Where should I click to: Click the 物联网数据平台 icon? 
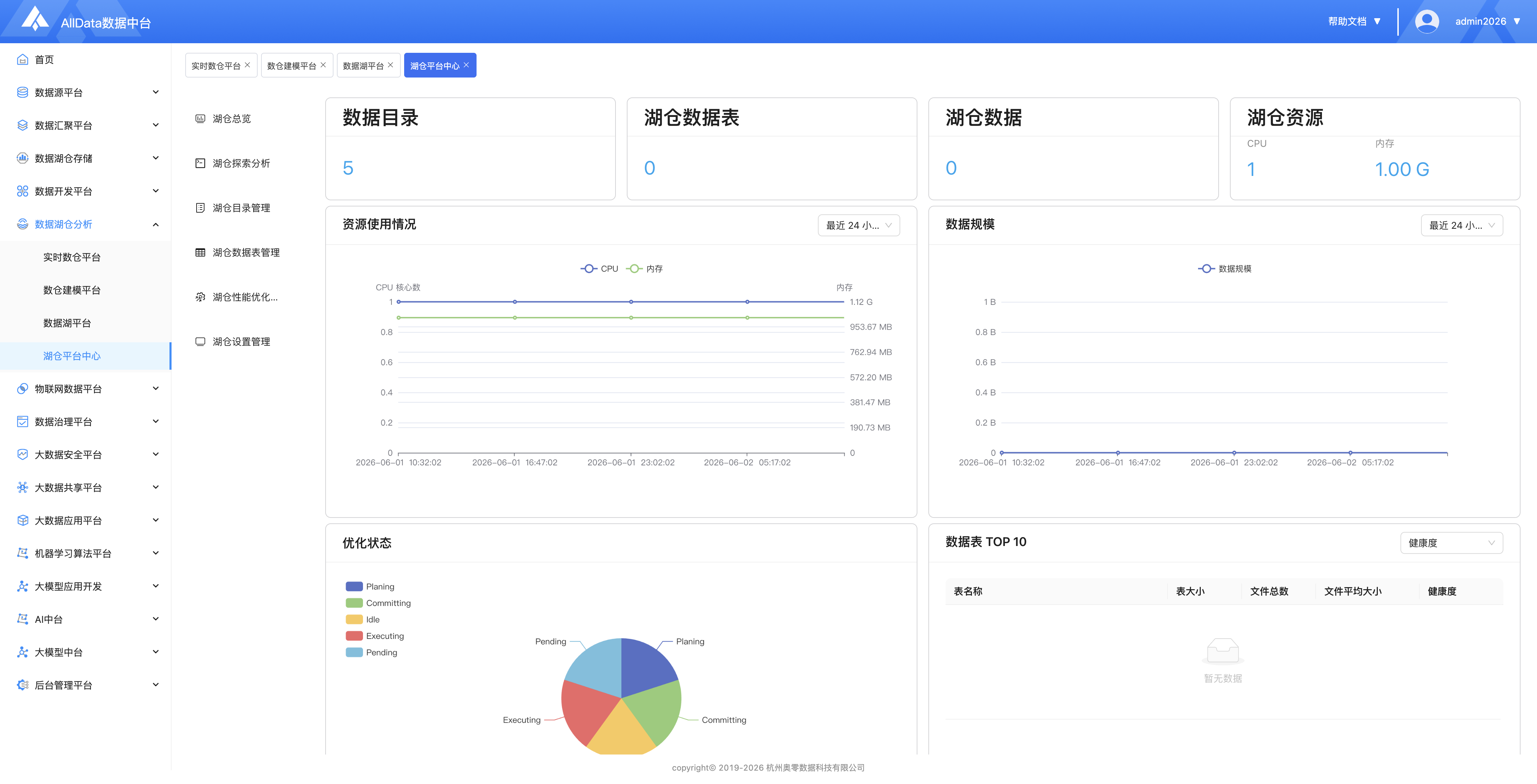[23, 389]
